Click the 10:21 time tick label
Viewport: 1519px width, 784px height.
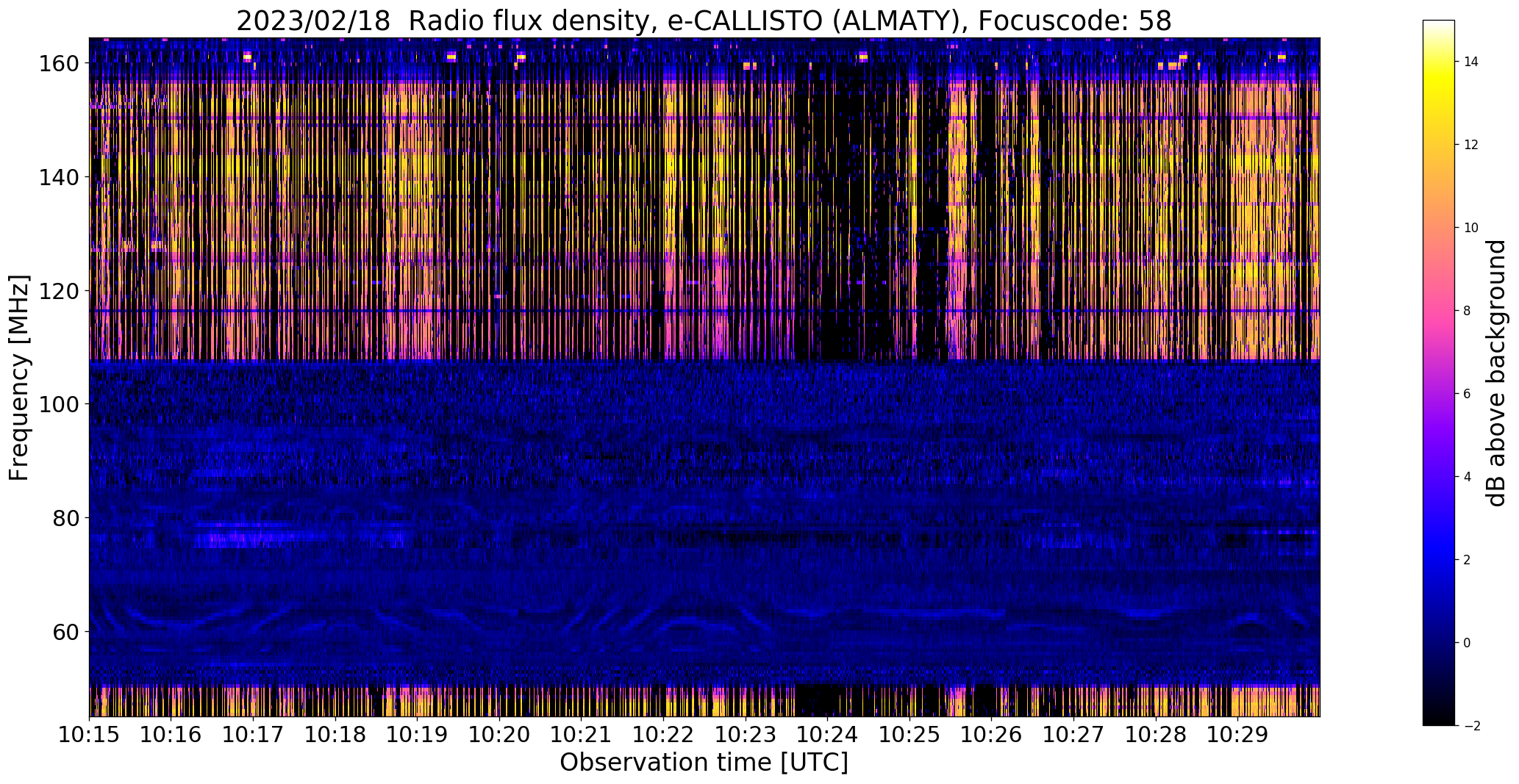(582, 735)
